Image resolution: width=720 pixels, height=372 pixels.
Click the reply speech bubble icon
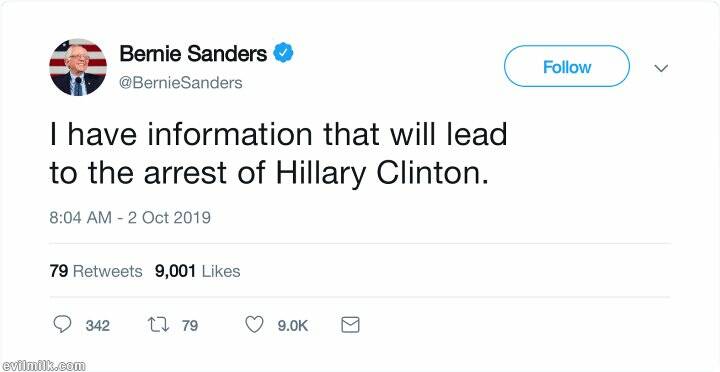pyautogui.click(x=62, y=325)
